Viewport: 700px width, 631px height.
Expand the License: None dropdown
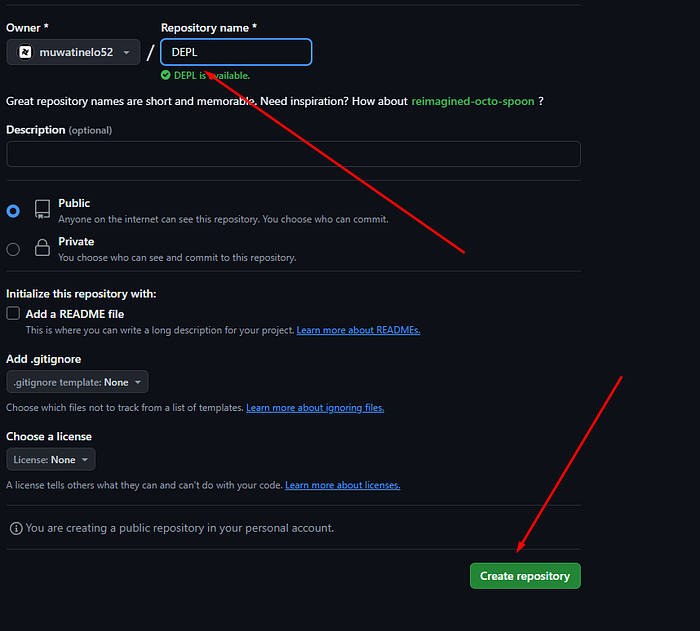(51, 460)
